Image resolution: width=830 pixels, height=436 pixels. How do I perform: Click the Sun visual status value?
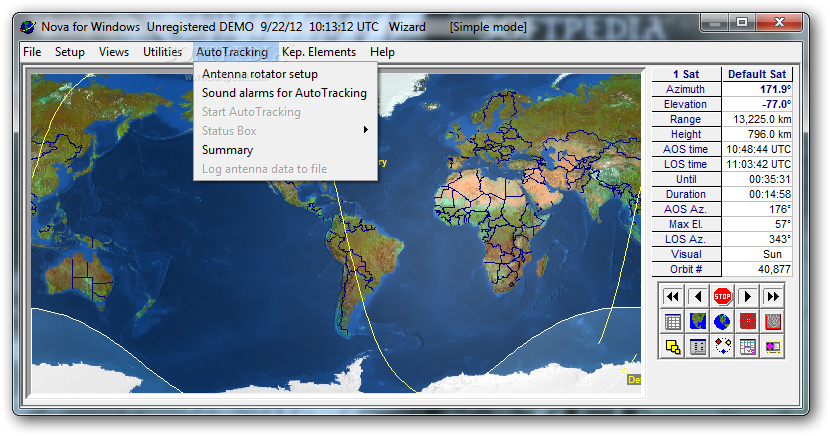coord(757,255)
